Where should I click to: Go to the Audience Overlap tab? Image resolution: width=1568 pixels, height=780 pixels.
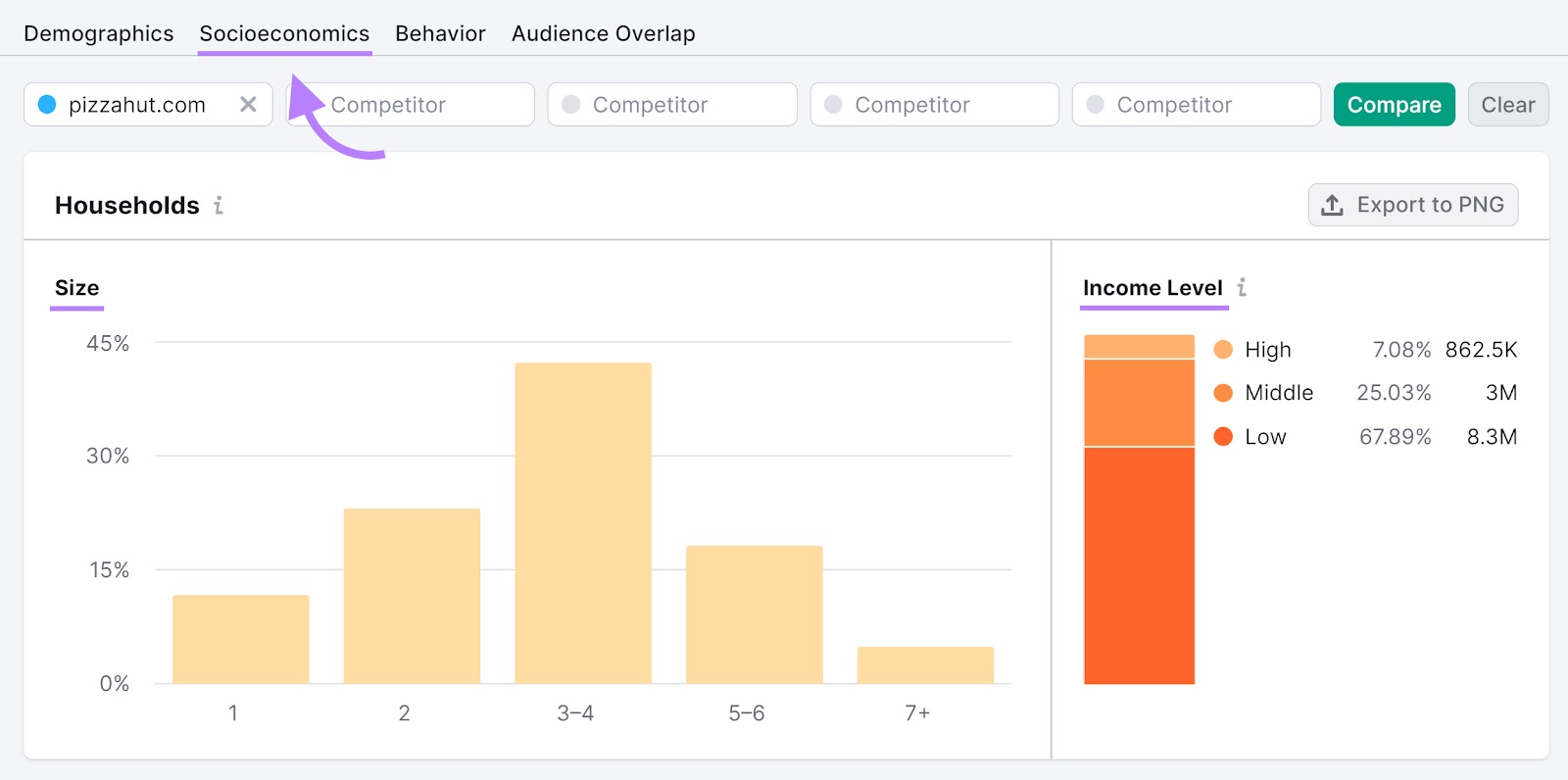[603, 33]
